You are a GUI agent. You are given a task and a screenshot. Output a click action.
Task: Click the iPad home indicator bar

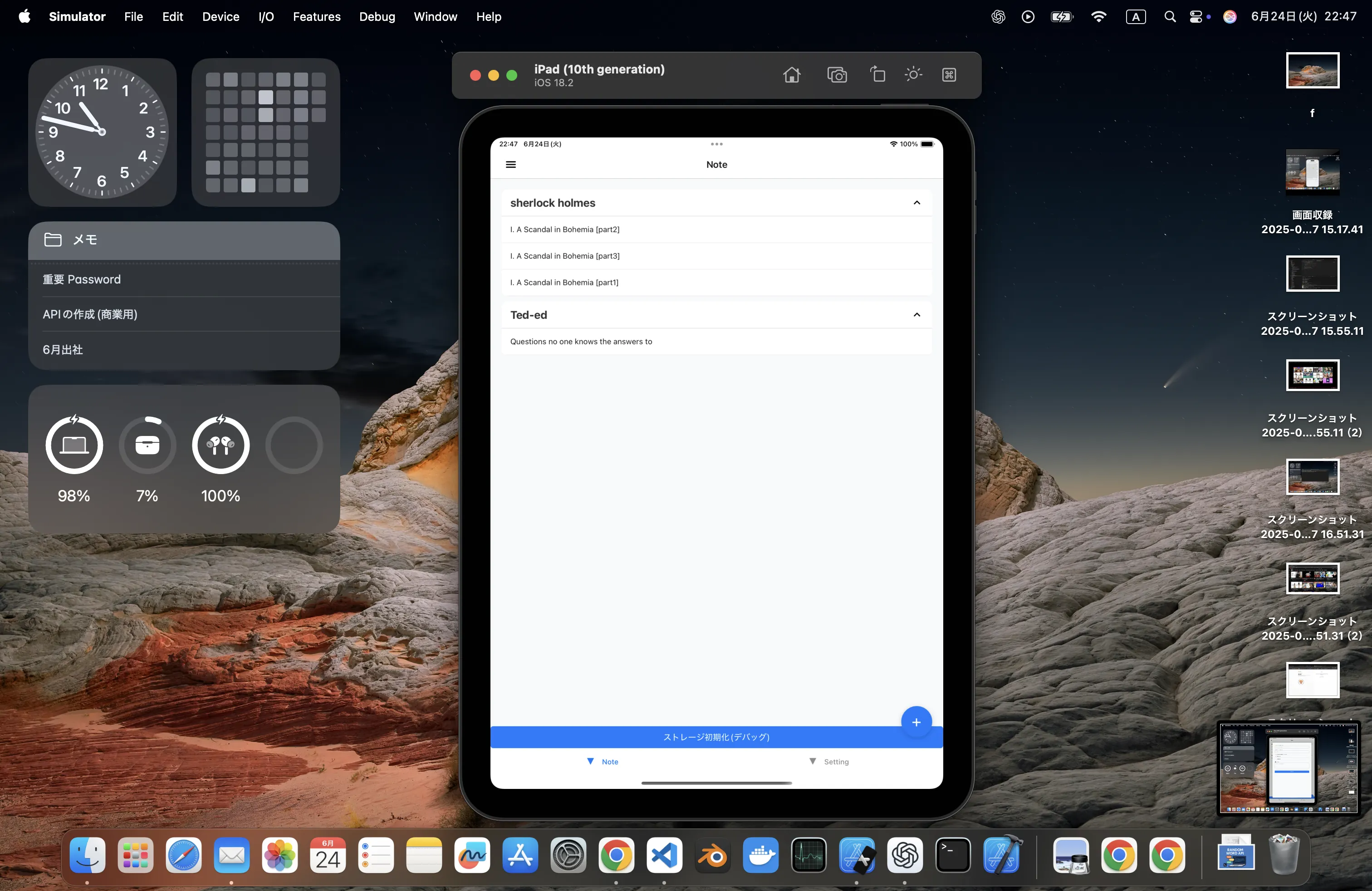(716, 783)
